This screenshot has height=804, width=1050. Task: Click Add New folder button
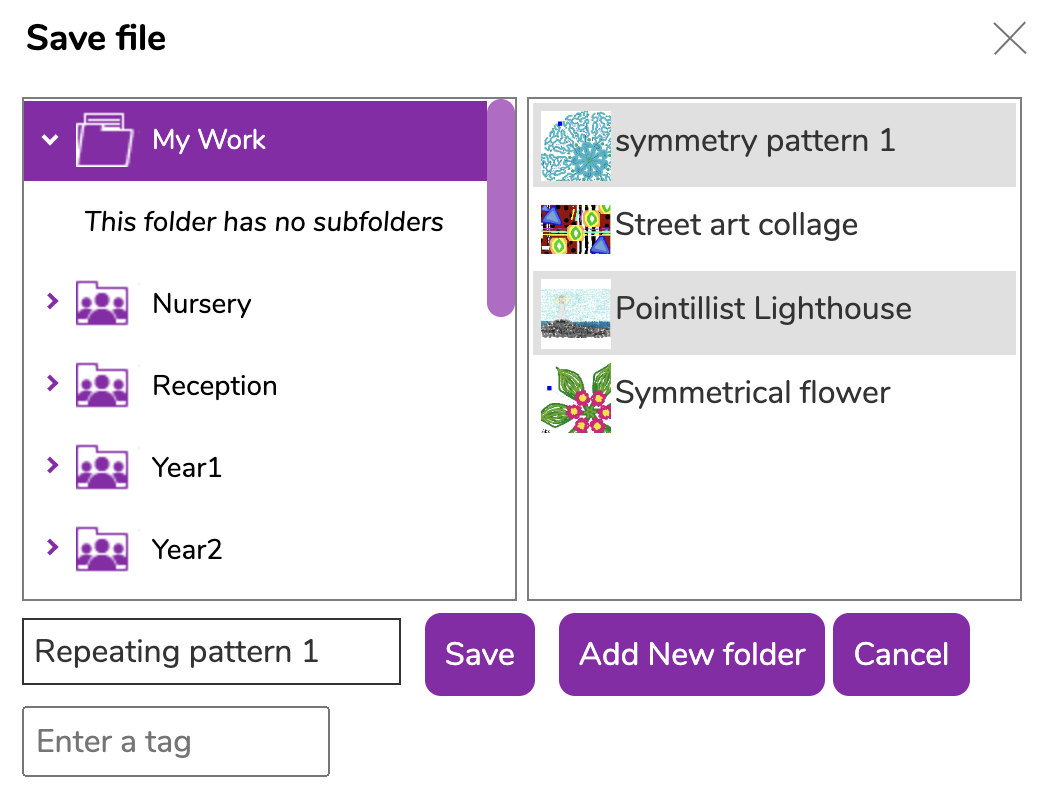pyautogui.click(x=692, y=654)
